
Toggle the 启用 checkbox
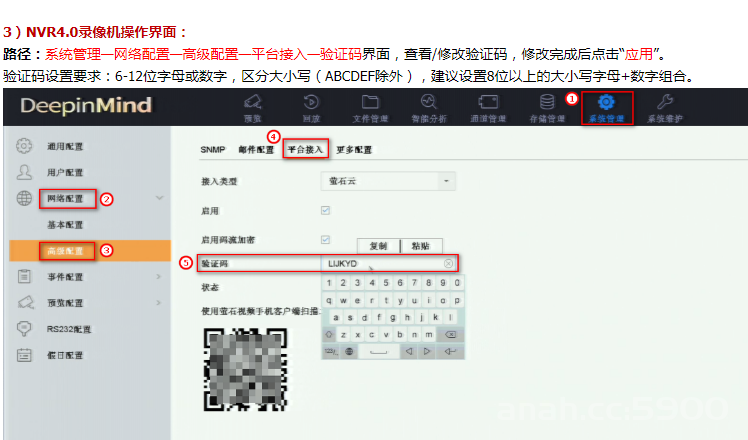[325, 210]
